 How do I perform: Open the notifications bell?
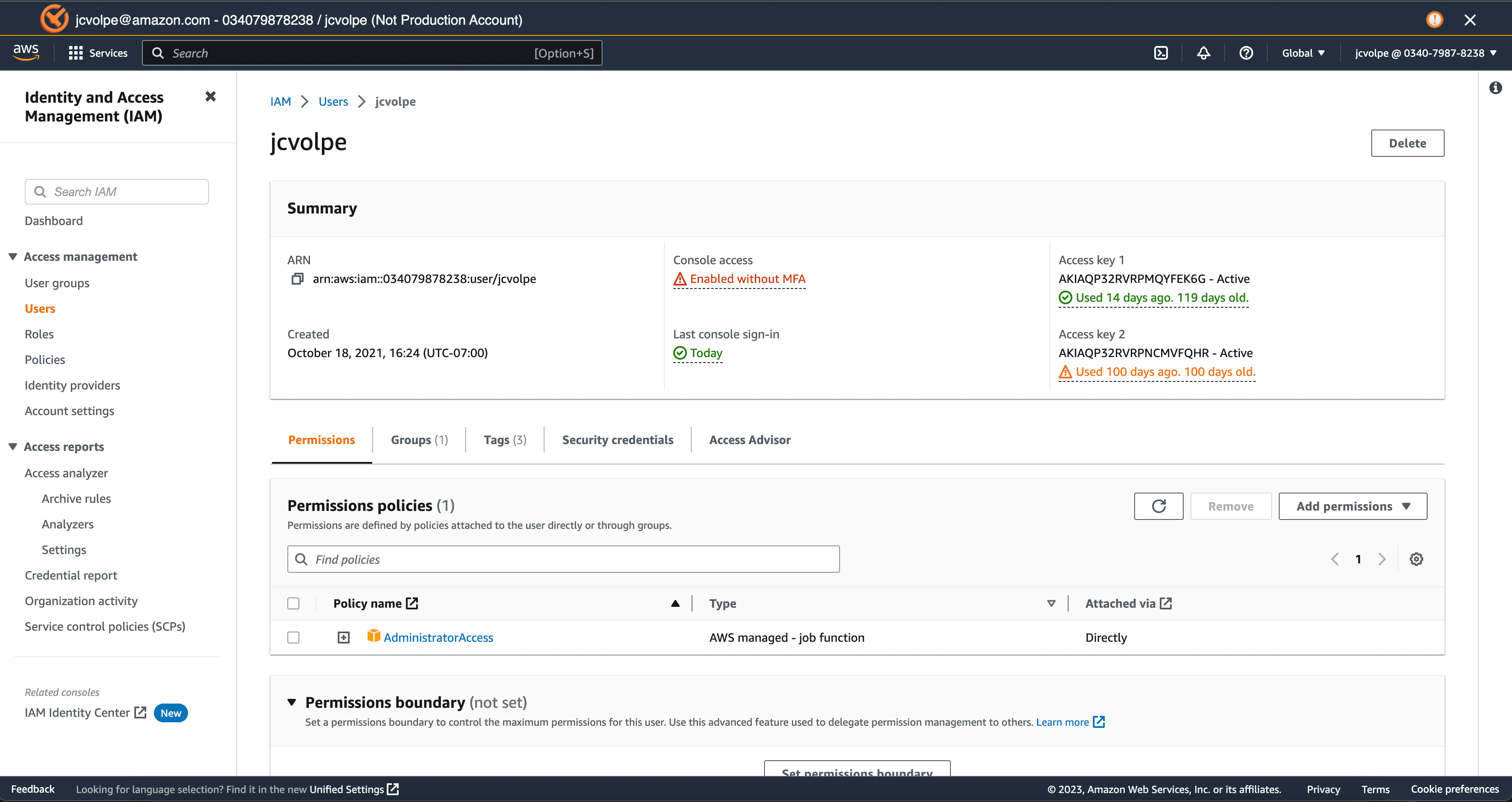(x=1203, y=53)
